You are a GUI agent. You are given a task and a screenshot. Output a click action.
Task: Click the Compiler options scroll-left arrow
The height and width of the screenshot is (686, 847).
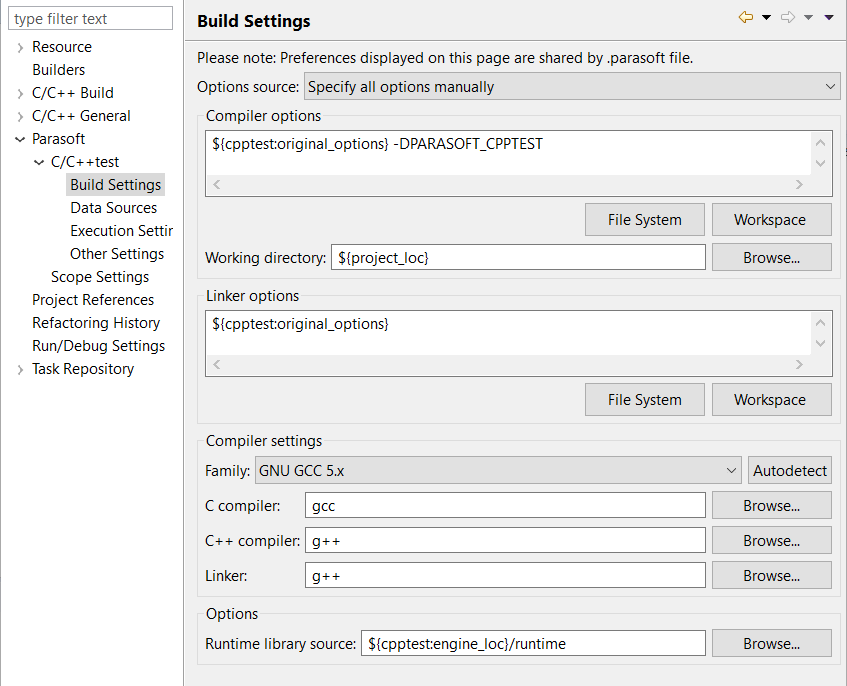(217, 184)
